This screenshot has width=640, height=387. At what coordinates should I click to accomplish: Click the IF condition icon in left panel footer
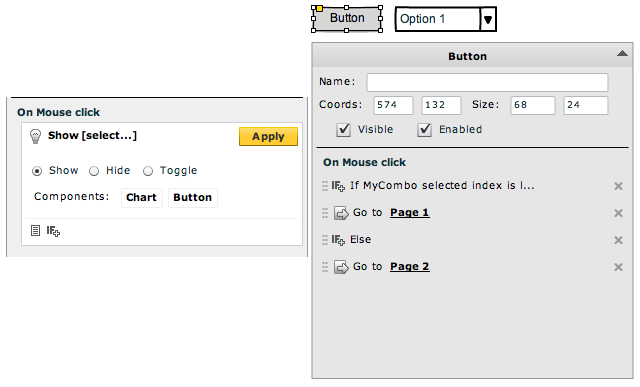click(53, 231)
